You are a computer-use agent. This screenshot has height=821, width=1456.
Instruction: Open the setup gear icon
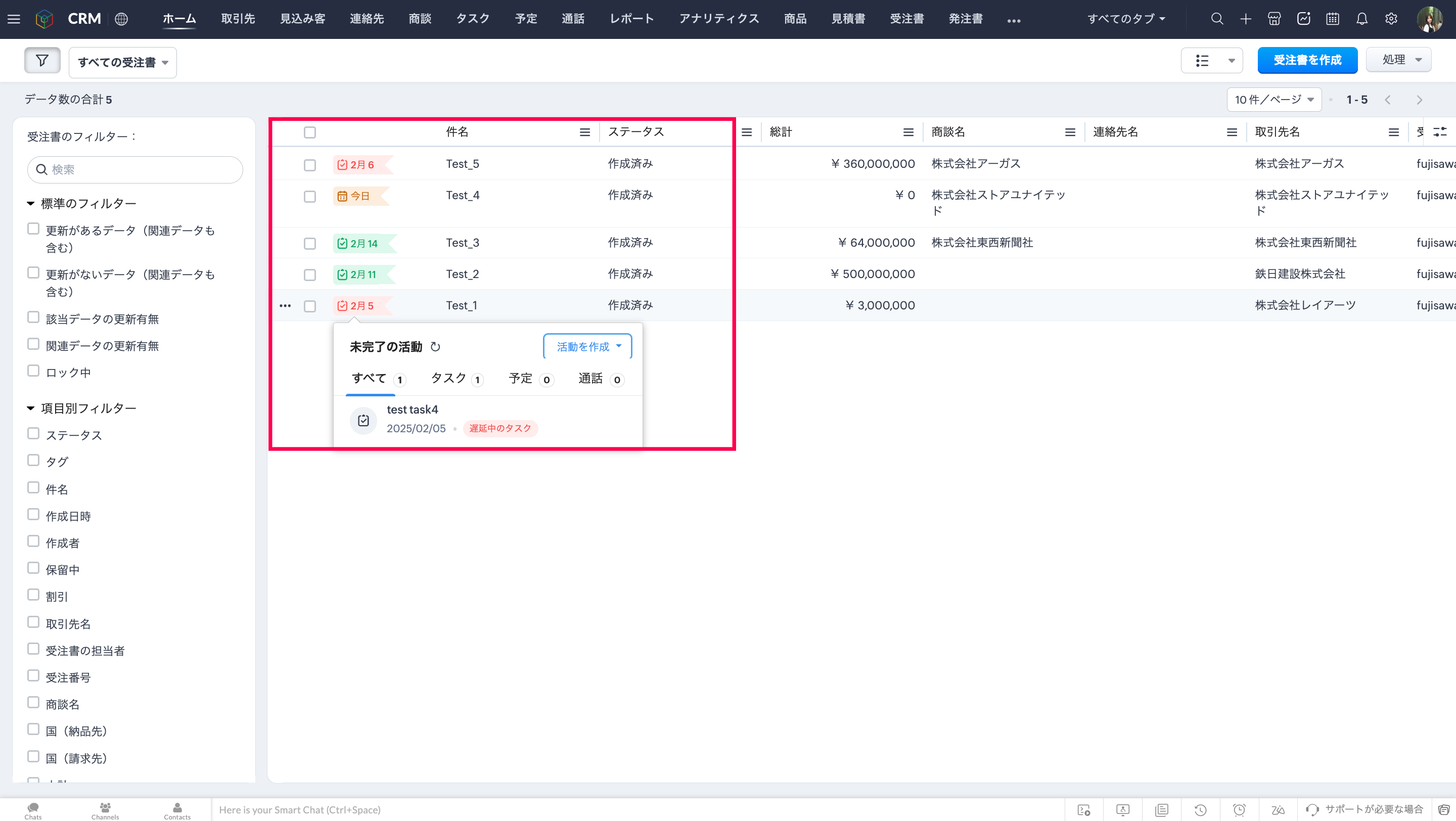[x=1391, y=19]
